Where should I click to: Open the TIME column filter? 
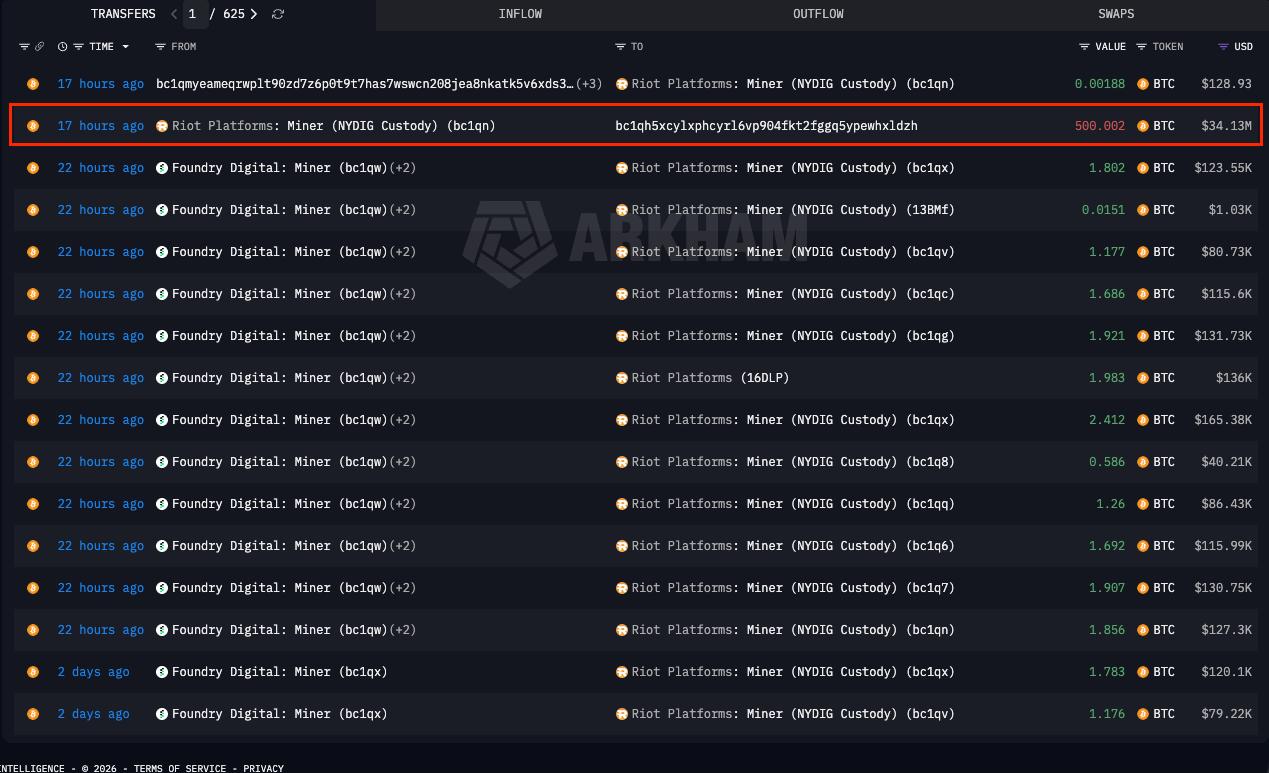tap(78, 47)
